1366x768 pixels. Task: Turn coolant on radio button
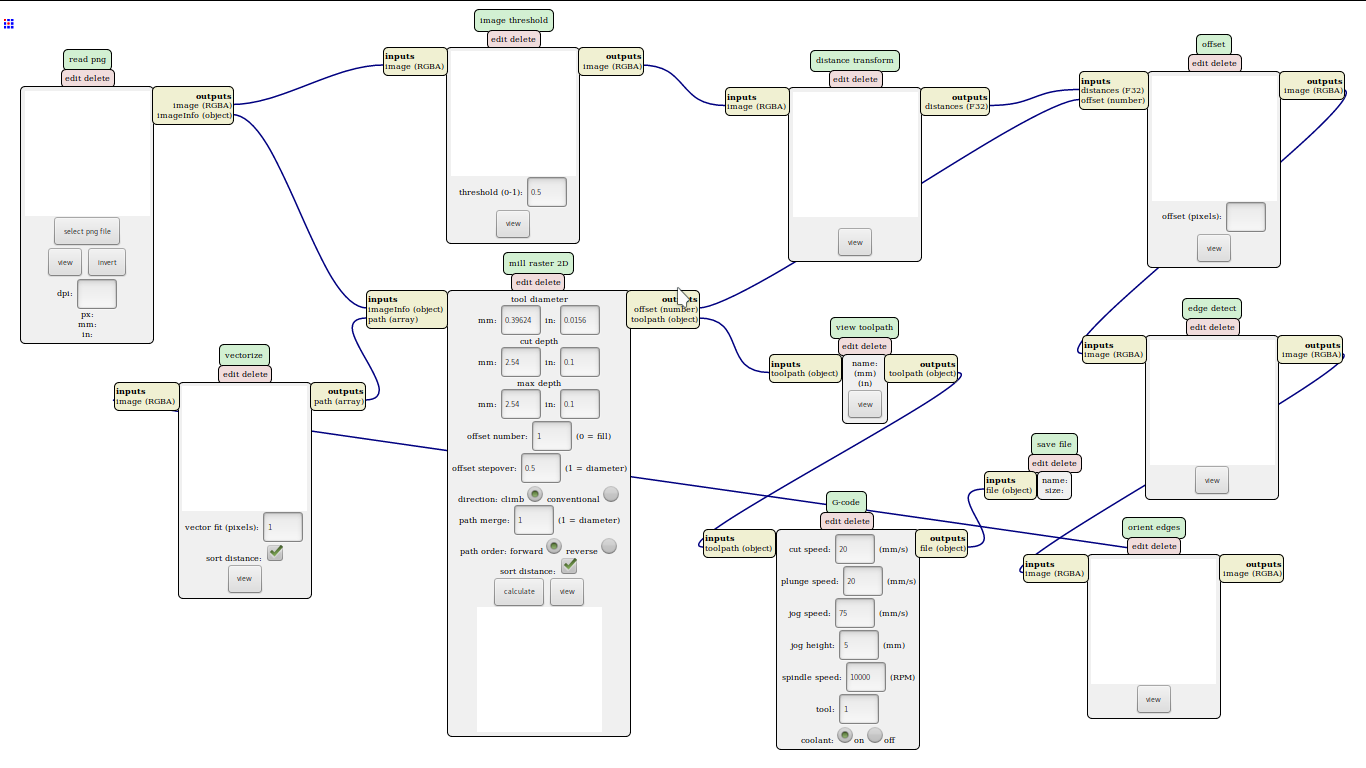click(x=845, y=735)
